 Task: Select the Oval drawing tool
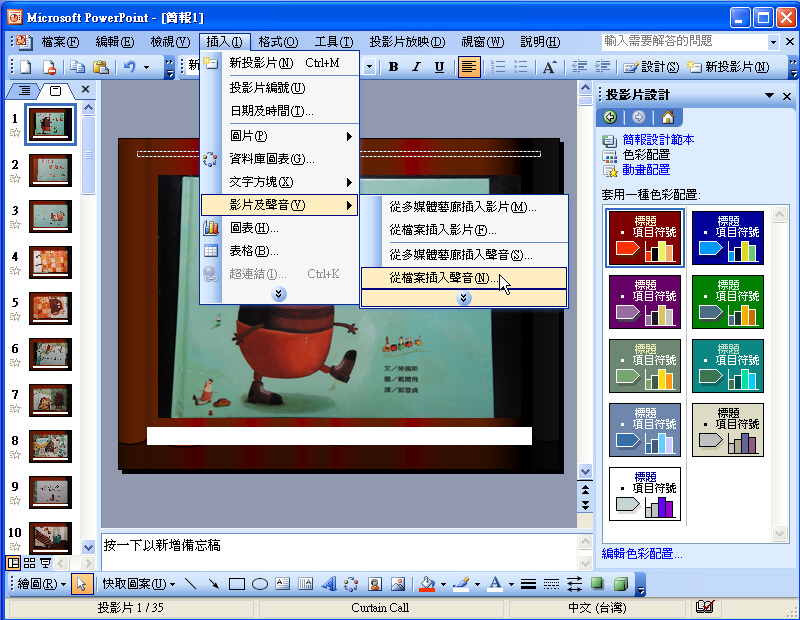(x=260, y=583)
